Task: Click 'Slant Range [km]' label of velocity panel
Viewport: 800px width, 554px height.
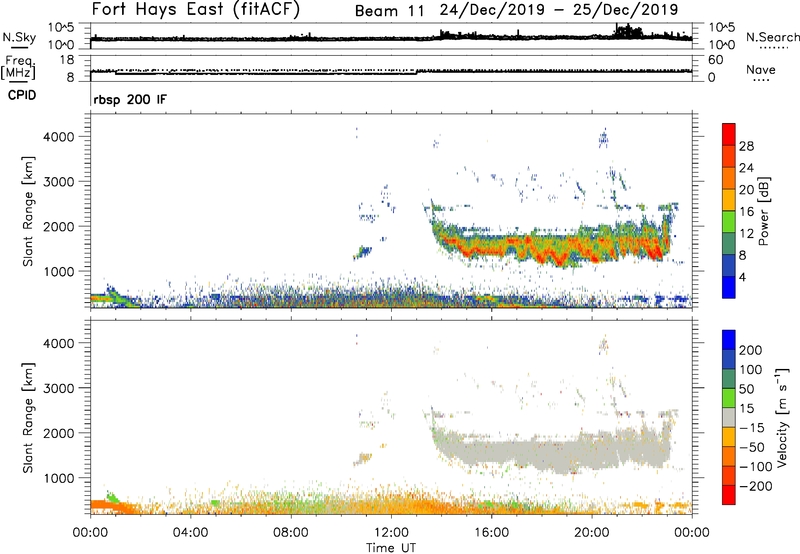Action: tap(28, 417)
